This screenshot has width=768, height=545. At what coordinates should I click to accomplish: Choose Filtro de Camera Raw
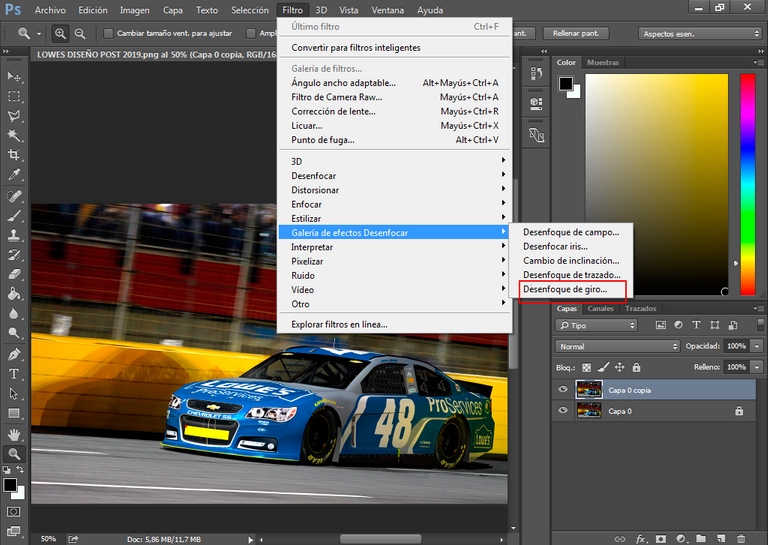395,97
